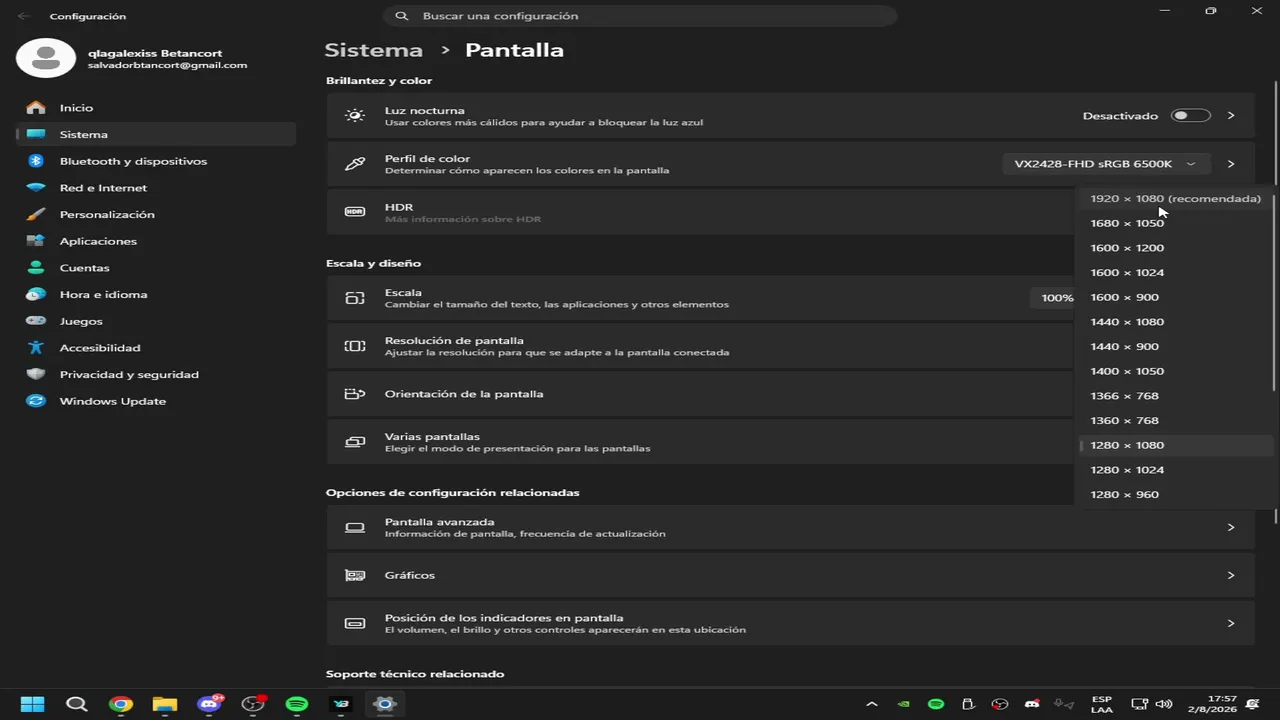This screenshot has height=720, width=1280.
Task: Open the volume control in the tray
Action: tap(1163, 704)
